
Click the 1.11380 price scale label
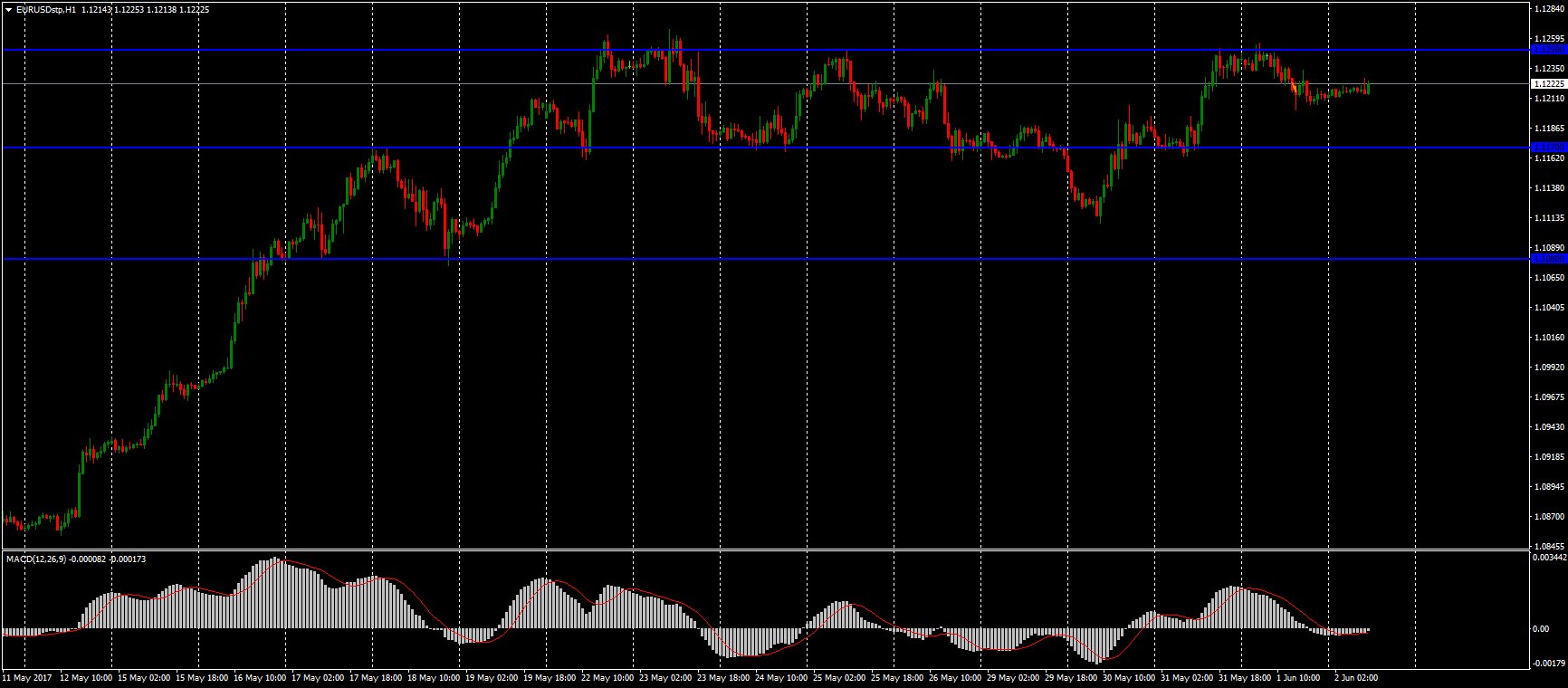click(x=1551, y=188)
